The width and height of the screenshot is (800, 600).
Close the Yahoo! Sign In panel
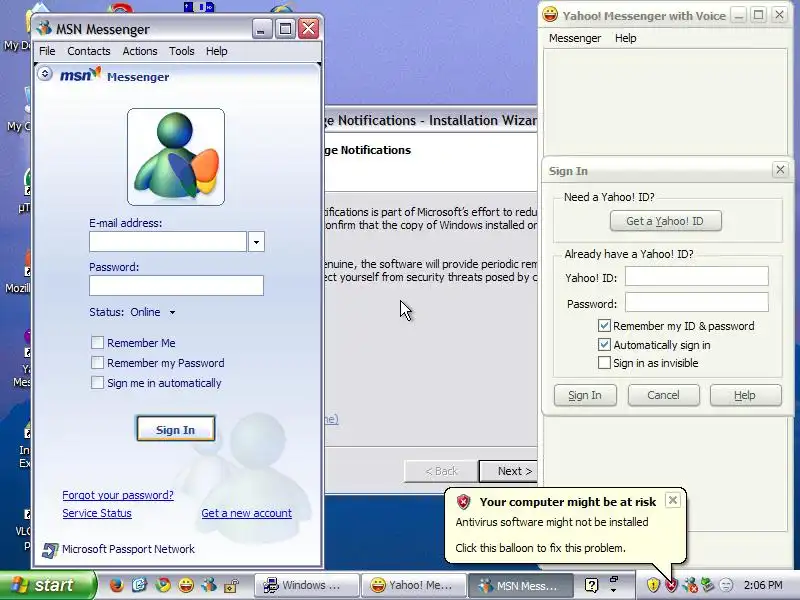pyautogui.click(x=780, y=170)
